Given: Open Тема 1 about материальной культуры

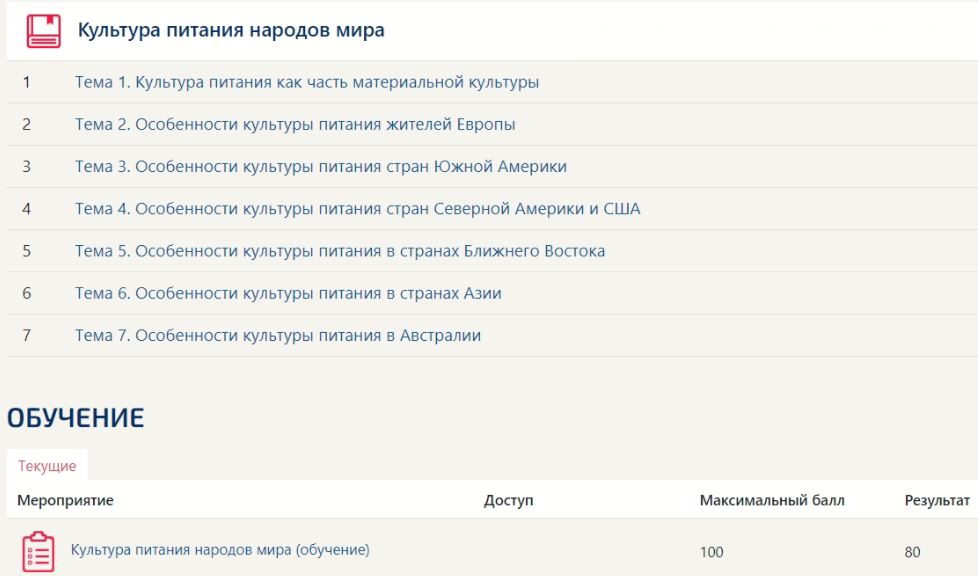Looking at the screenshot, I should (307, 82).
